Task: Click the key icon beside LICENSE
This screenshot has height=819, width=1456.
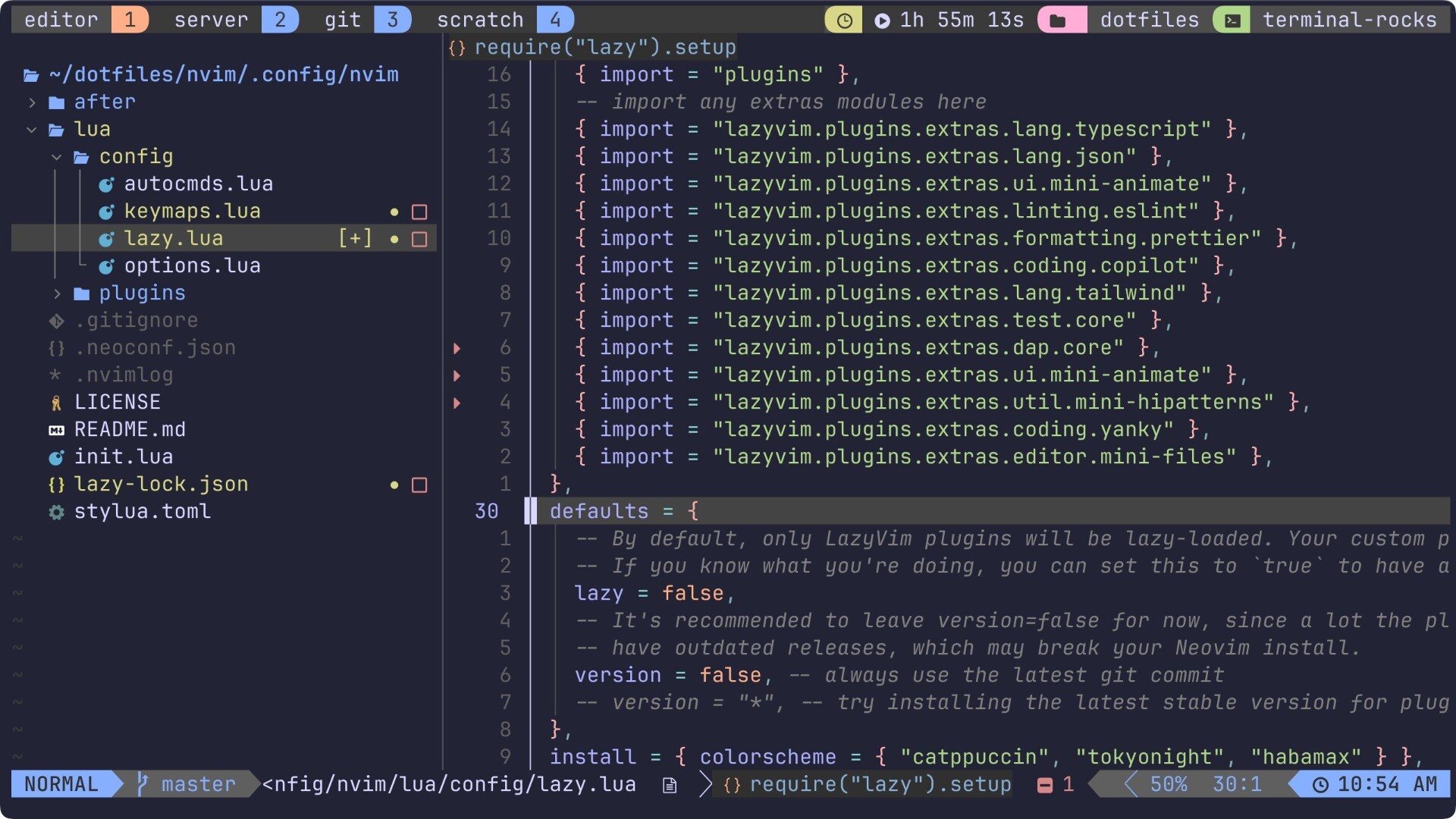Action: point(56,403)
